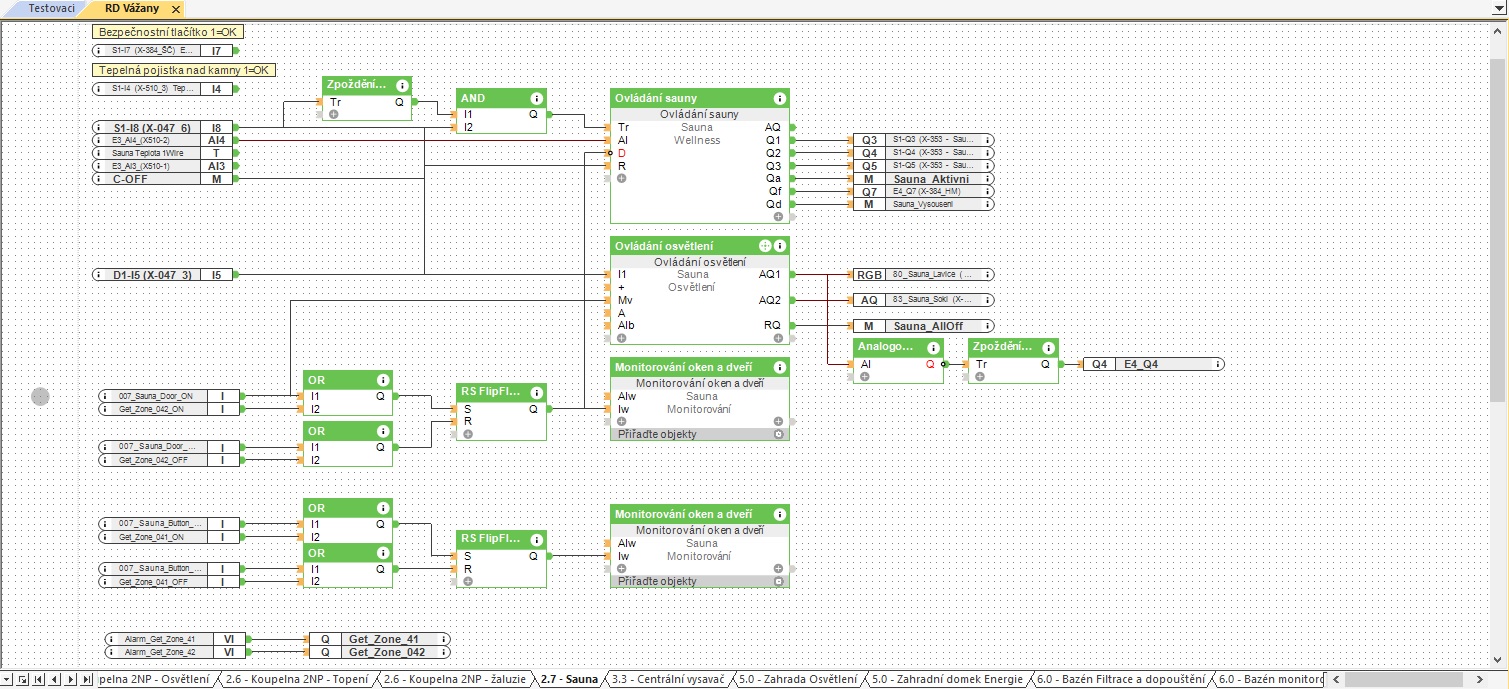Select the Get_Zone_41 output
1509x689 pixels.
pos(379,639)
